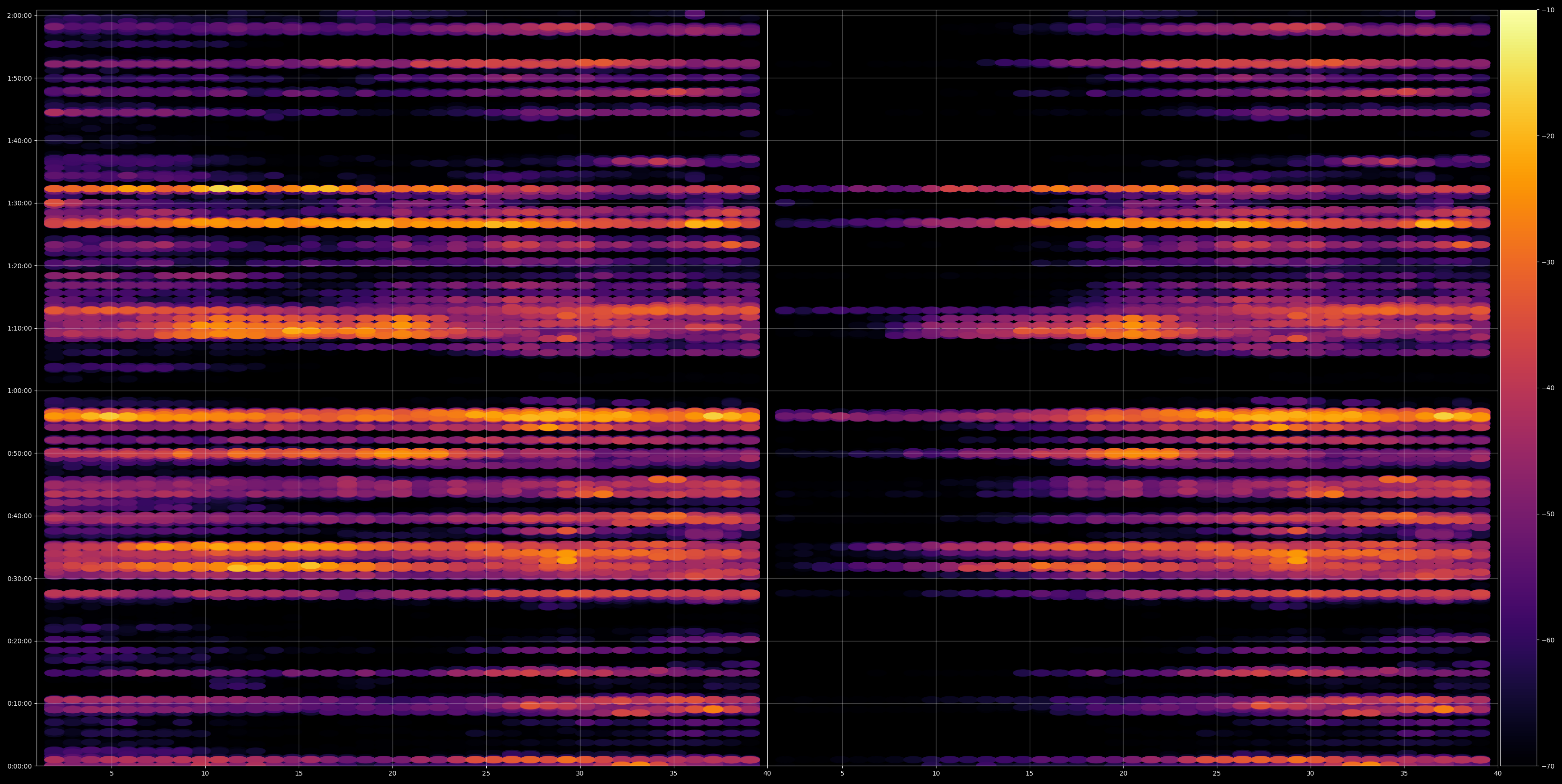Click the -70 colorbar tick label
The height and width of the screenshot is (784, 1562).
click(x=1548, y=766)
